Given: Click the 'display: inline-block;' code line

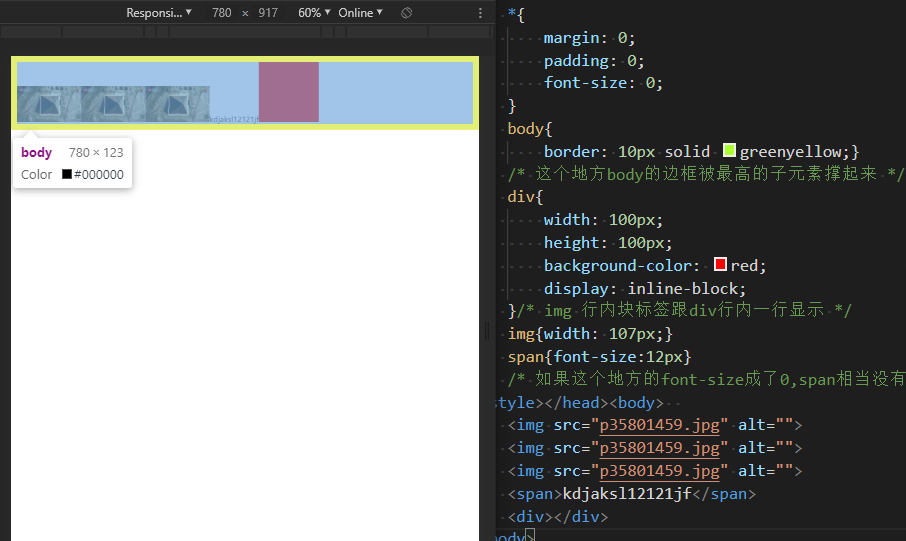Looking at the screenshot, I should [645, 288].
